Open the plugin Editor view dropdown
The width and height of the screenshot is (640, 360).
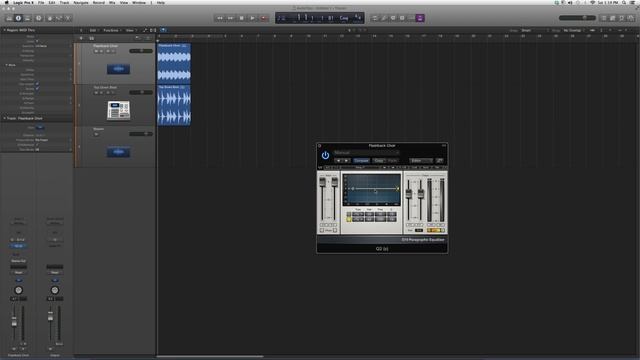(x=421, y=161)
